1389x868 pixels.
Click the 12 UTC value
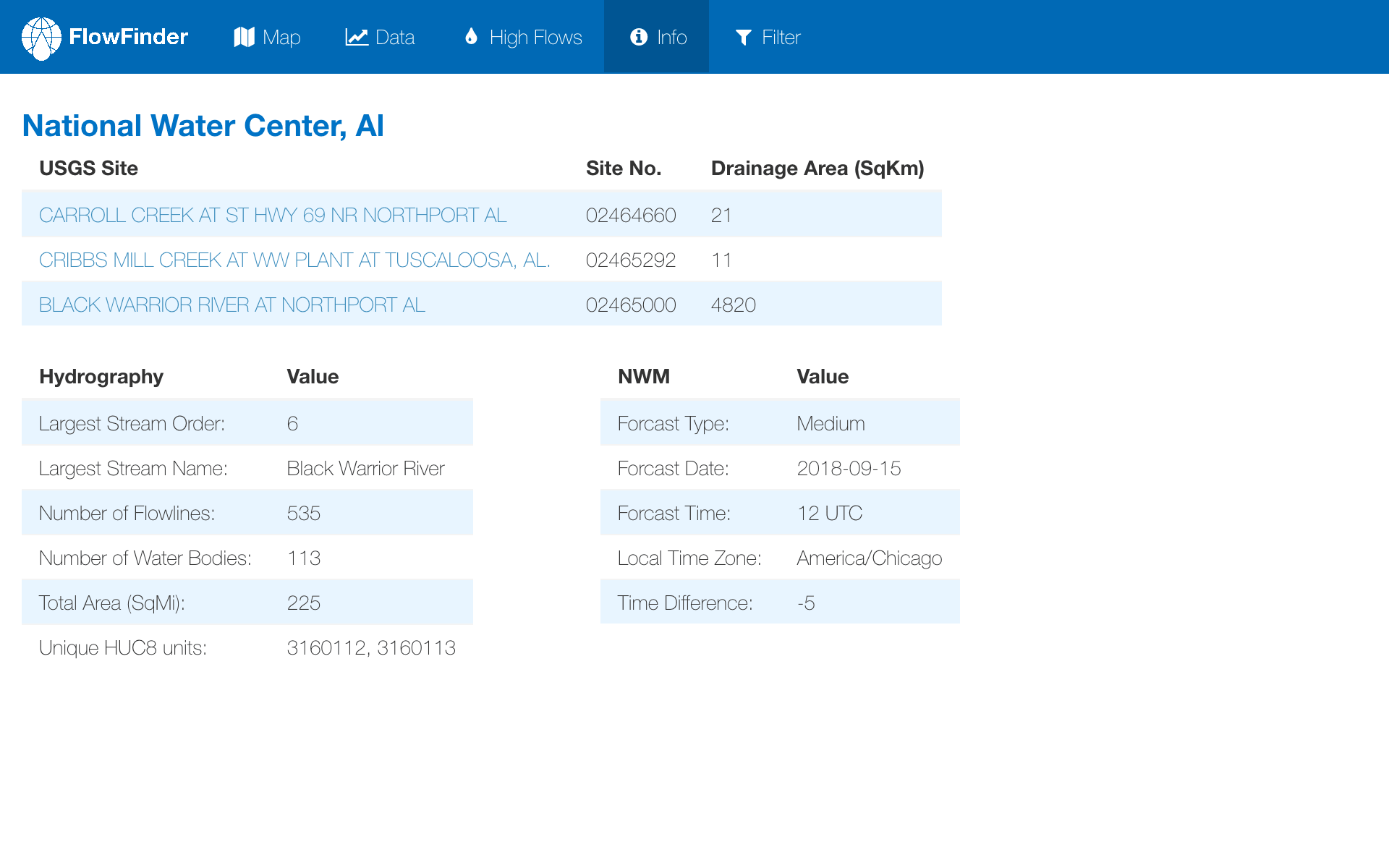(x=830, y=513)
